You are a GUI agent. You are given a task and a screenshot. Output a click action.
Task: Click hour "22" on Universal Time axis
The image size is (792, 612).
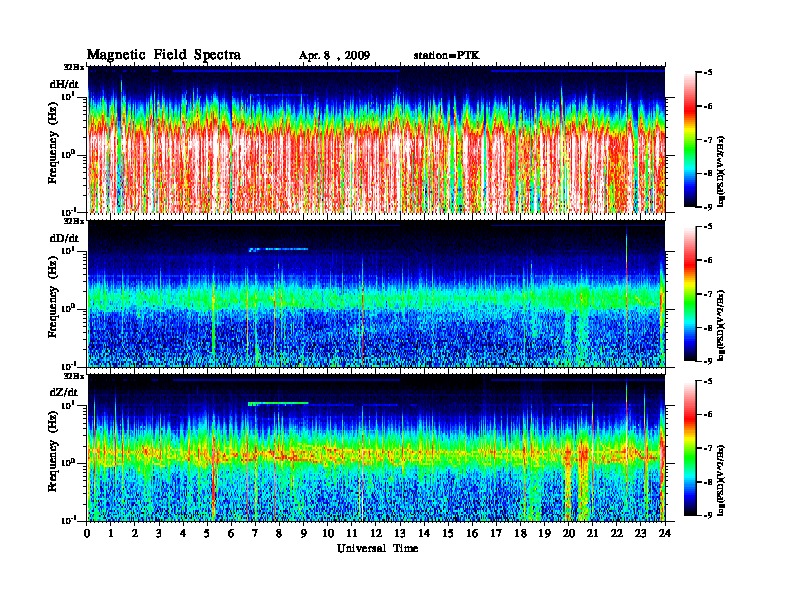click(x=617, y=533)
